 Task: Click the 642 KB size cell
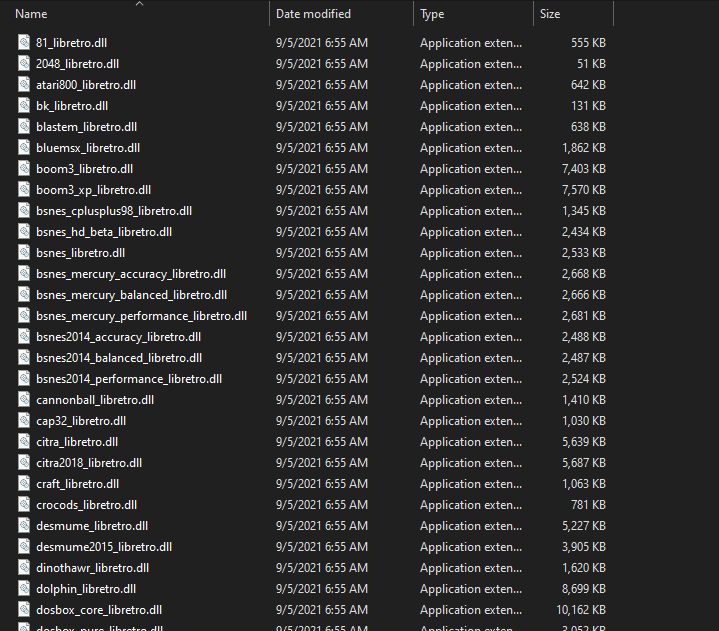588,85
